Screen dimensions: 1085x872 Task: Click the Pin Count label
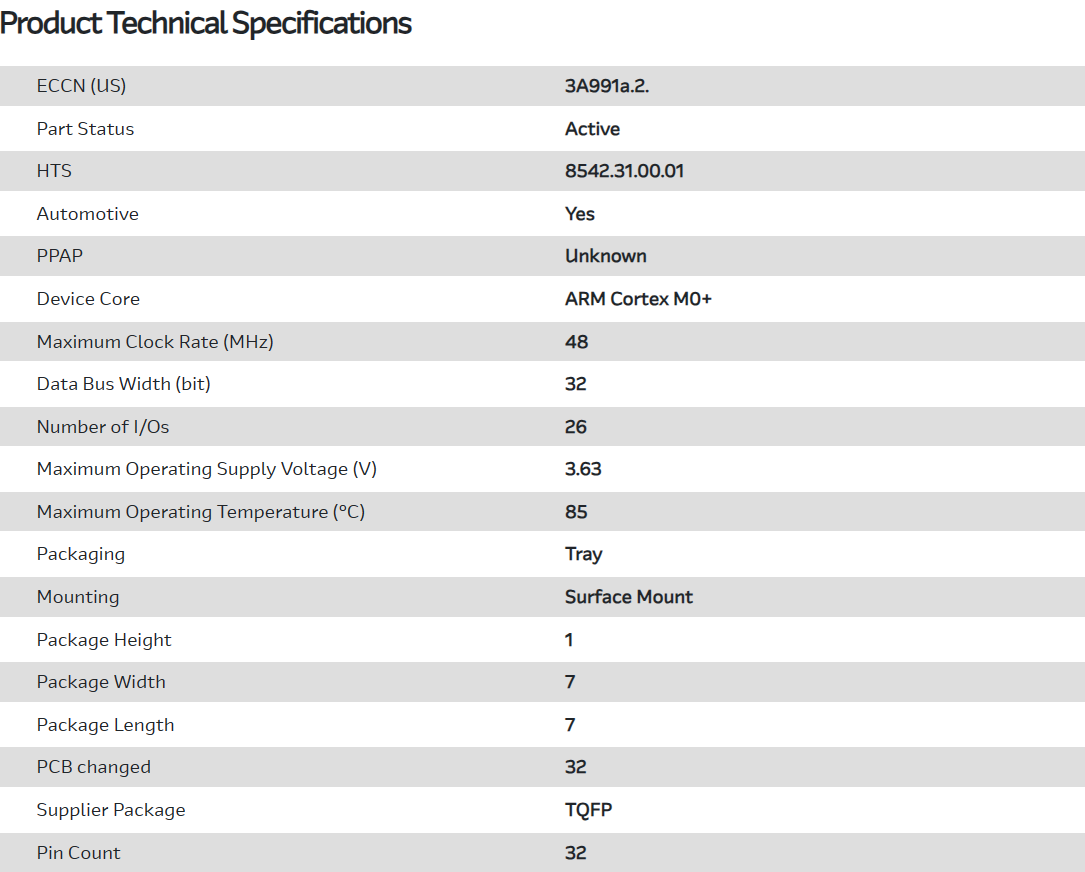[79, 853]
